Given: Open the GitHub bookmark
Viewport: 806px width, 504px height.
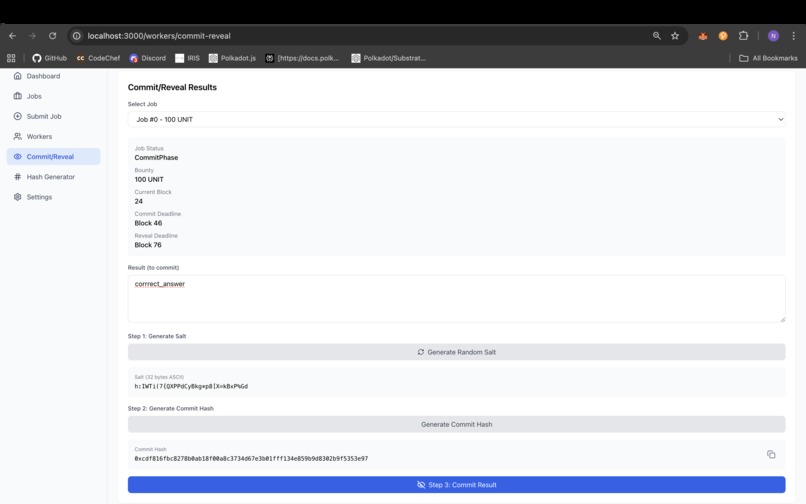Looking at the screenshot, I should coord(50,58).
